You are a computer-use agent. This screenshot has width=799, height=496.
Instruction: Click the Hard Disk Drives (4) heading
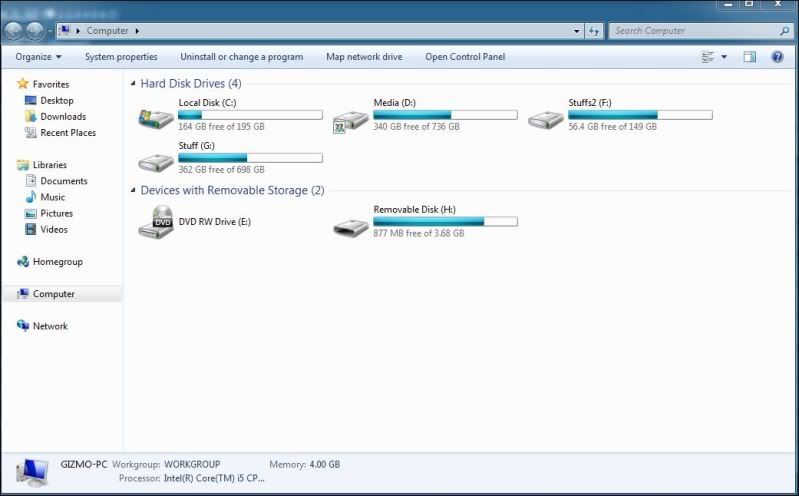[x=191, y=83]
